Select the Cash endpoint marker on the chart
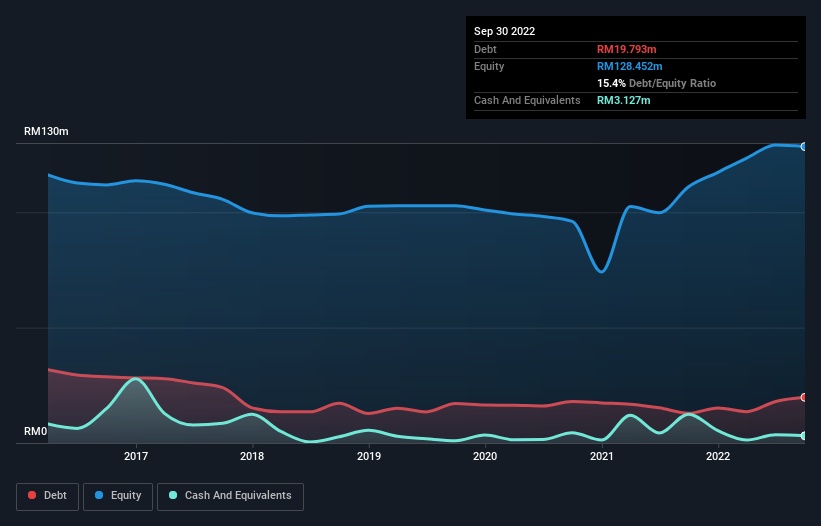The image size is (821, 526). click(804, 435)
